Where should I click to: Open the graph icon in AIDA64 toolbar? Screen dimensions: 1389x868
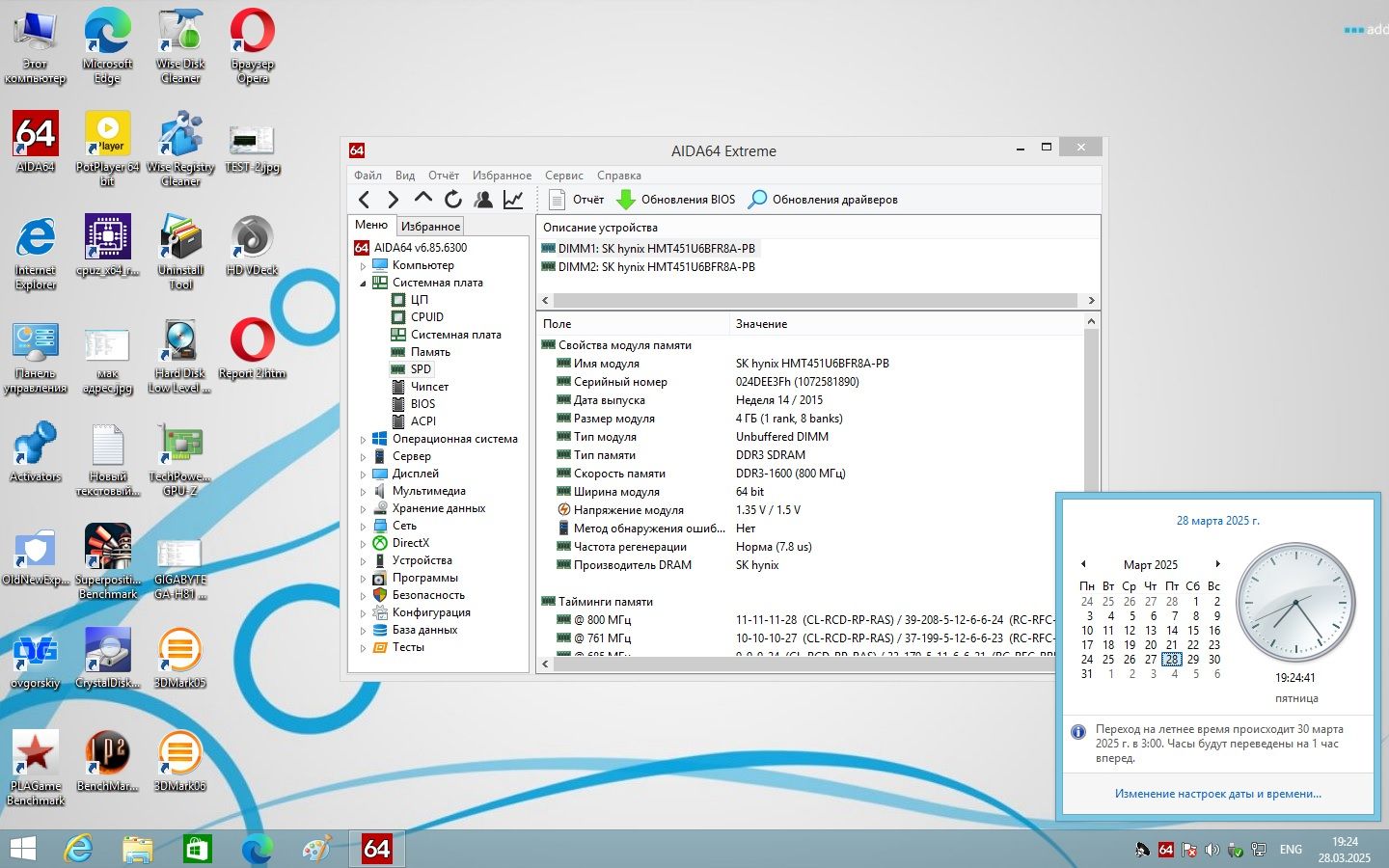point(513,200)
